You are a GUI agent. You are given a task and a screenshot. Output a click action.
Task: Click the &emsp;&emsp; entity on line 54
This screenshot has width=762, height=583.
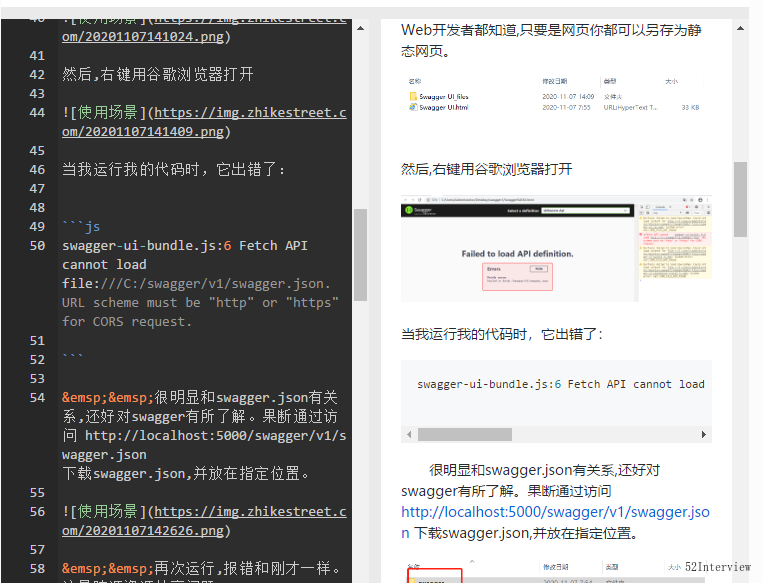(107, 397)
